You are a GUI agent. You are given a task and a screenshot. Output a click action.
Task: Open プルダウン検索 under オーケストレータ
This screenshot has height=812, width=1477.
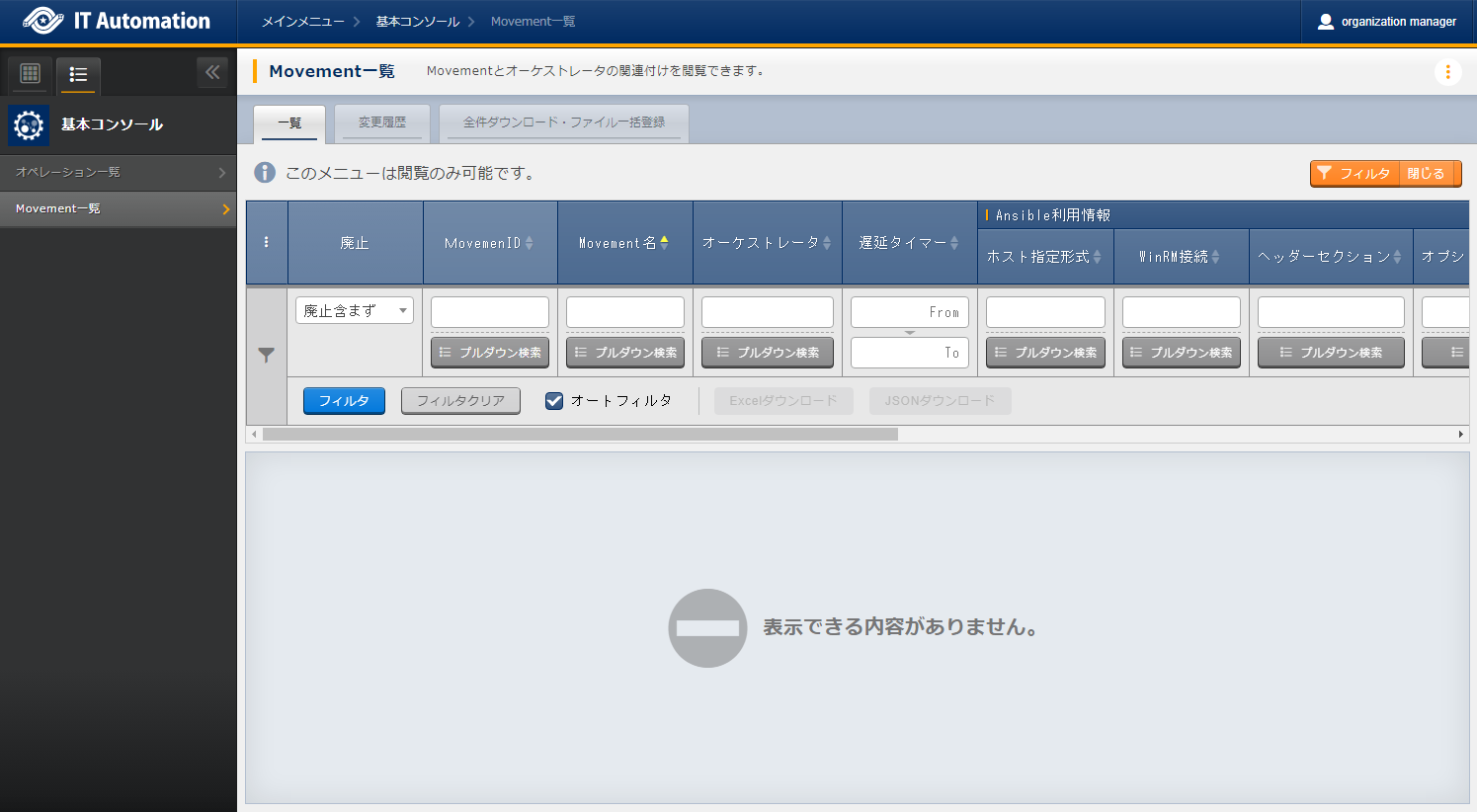tap(768, 353)
